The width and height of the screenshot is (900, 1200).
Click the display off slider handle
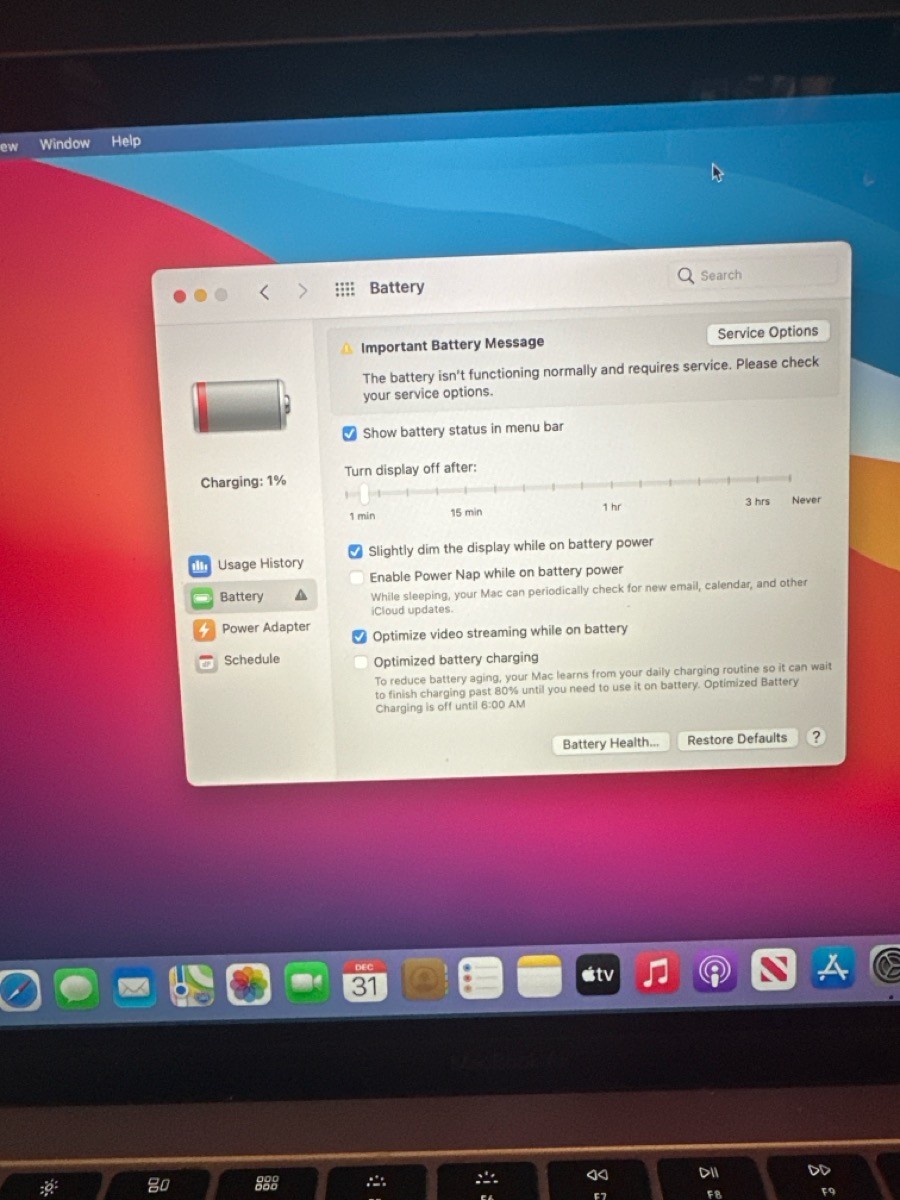(364, 493)
